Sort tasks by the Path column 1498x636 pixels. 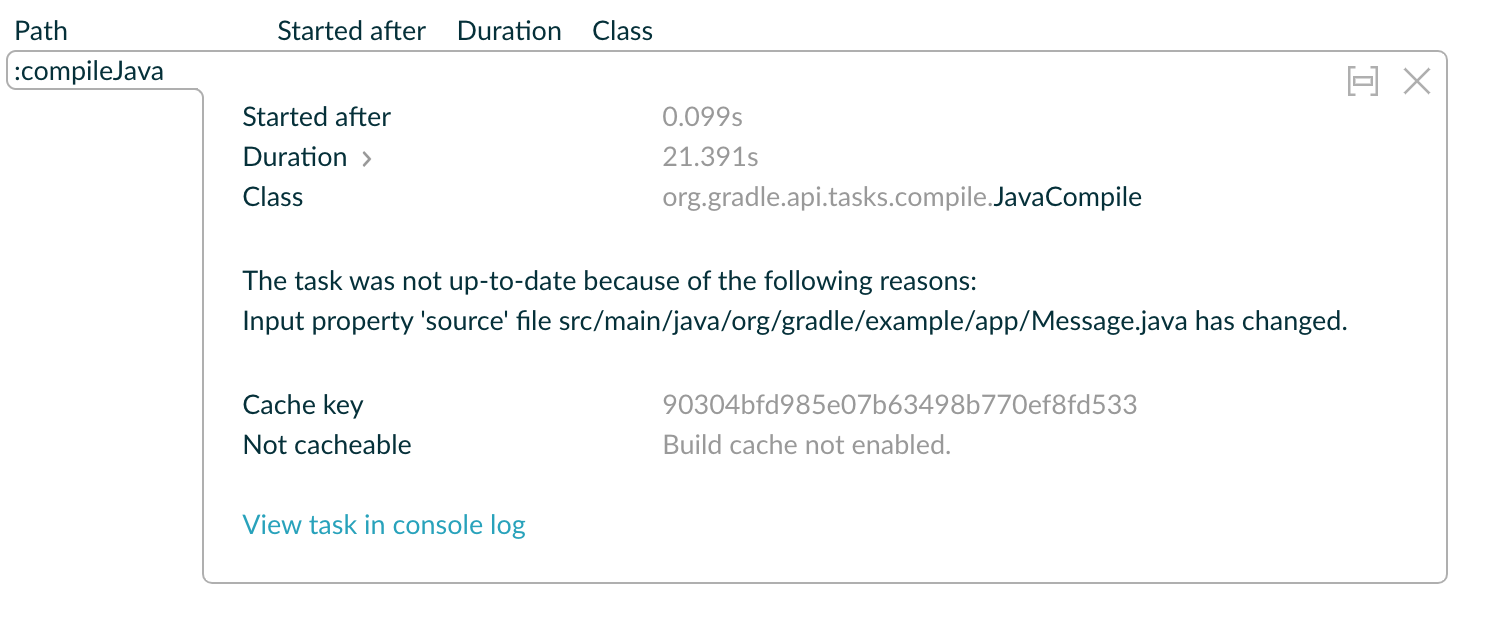click(40, 30)
